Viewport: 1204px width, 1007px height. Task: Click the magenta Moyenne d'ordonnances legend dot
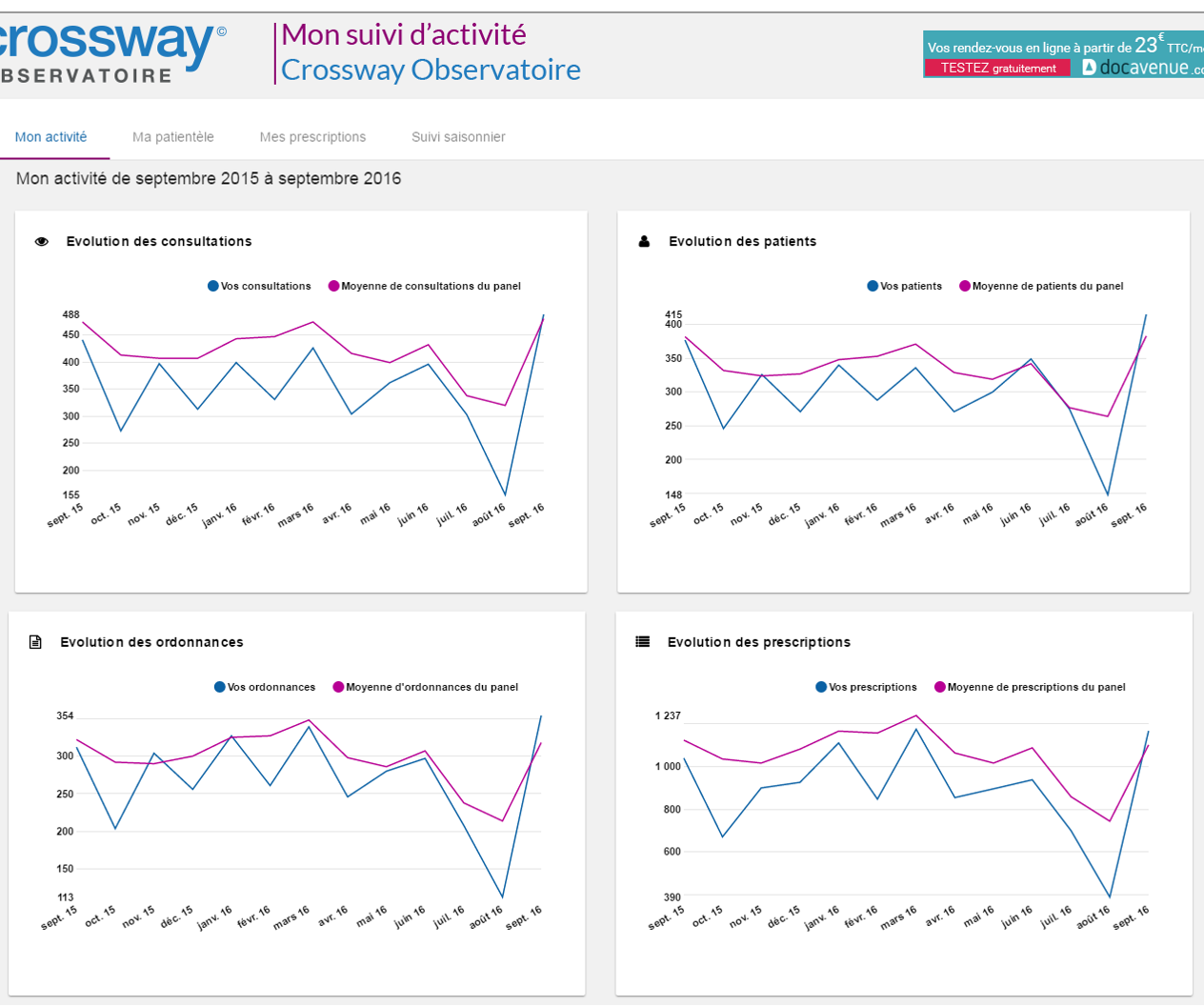[338, 687]
